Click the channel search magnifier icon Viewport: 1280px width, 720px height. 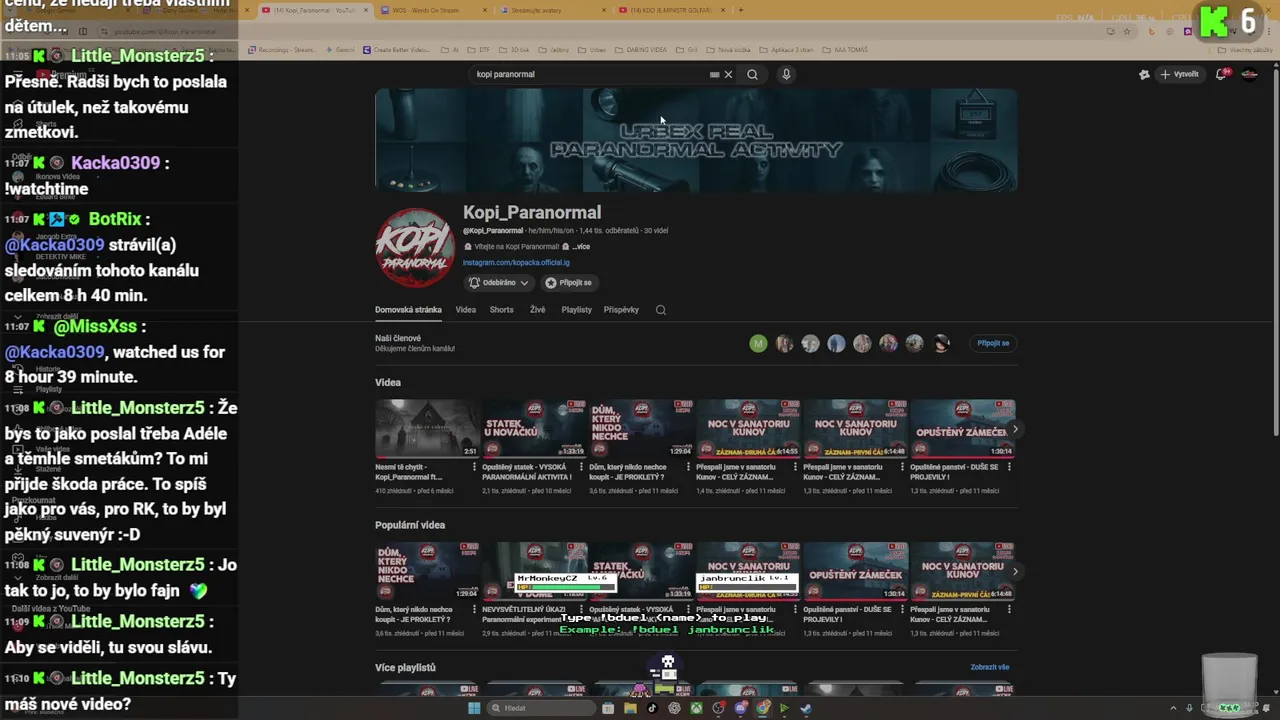[x=661, y=310]
